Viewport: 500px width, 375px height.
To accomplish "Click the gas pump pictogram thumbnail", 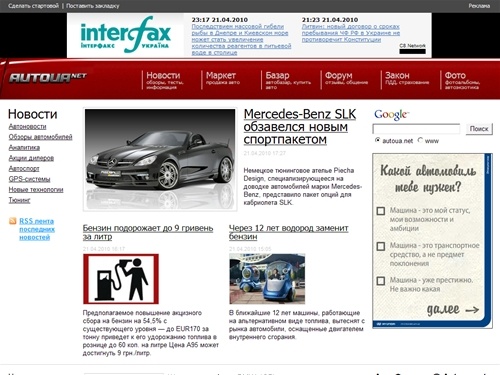I will point(121,279).
